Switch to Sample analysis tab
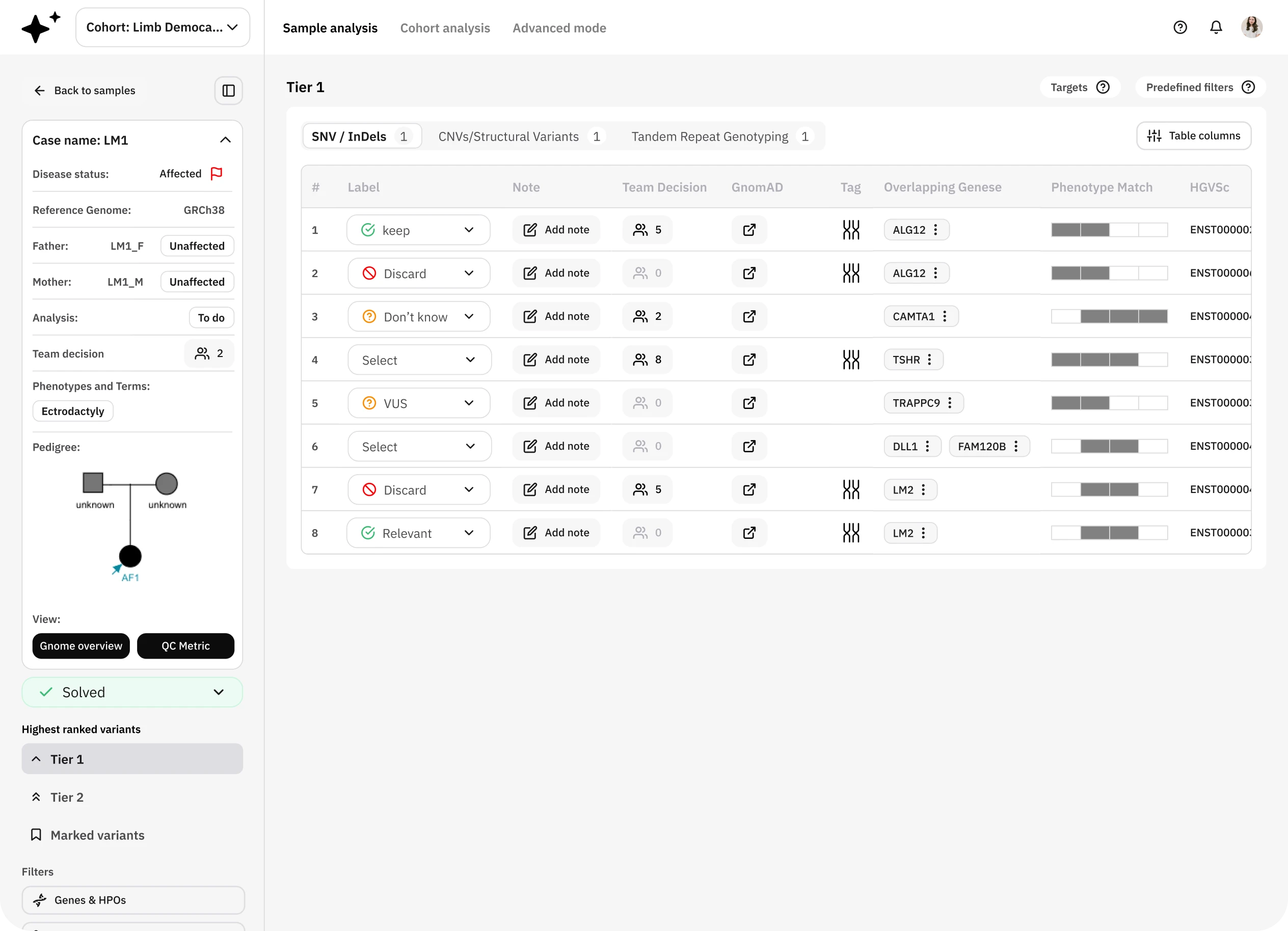 pos(330,28)
